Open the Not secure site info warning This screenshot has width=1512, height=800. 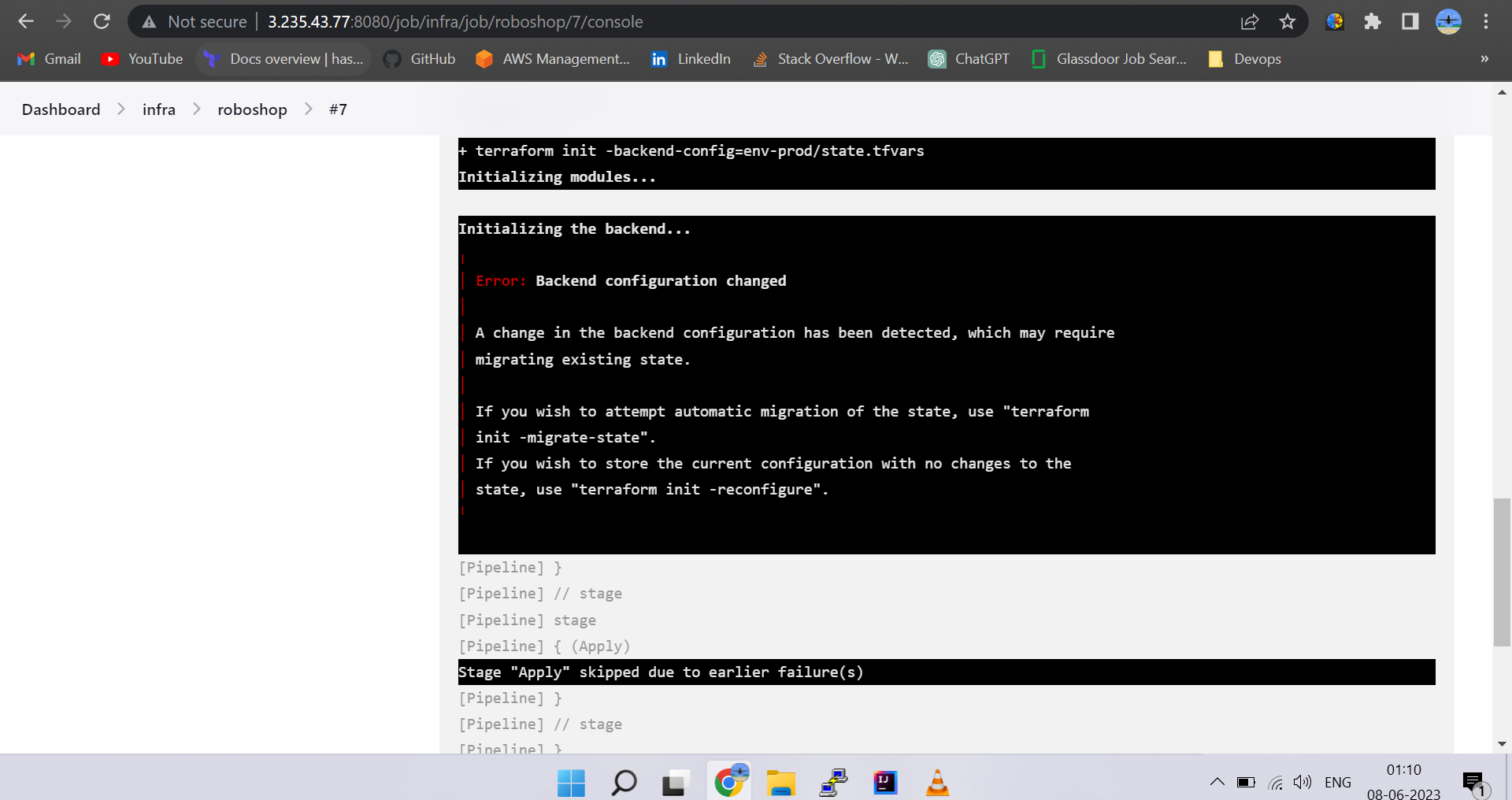195,21
